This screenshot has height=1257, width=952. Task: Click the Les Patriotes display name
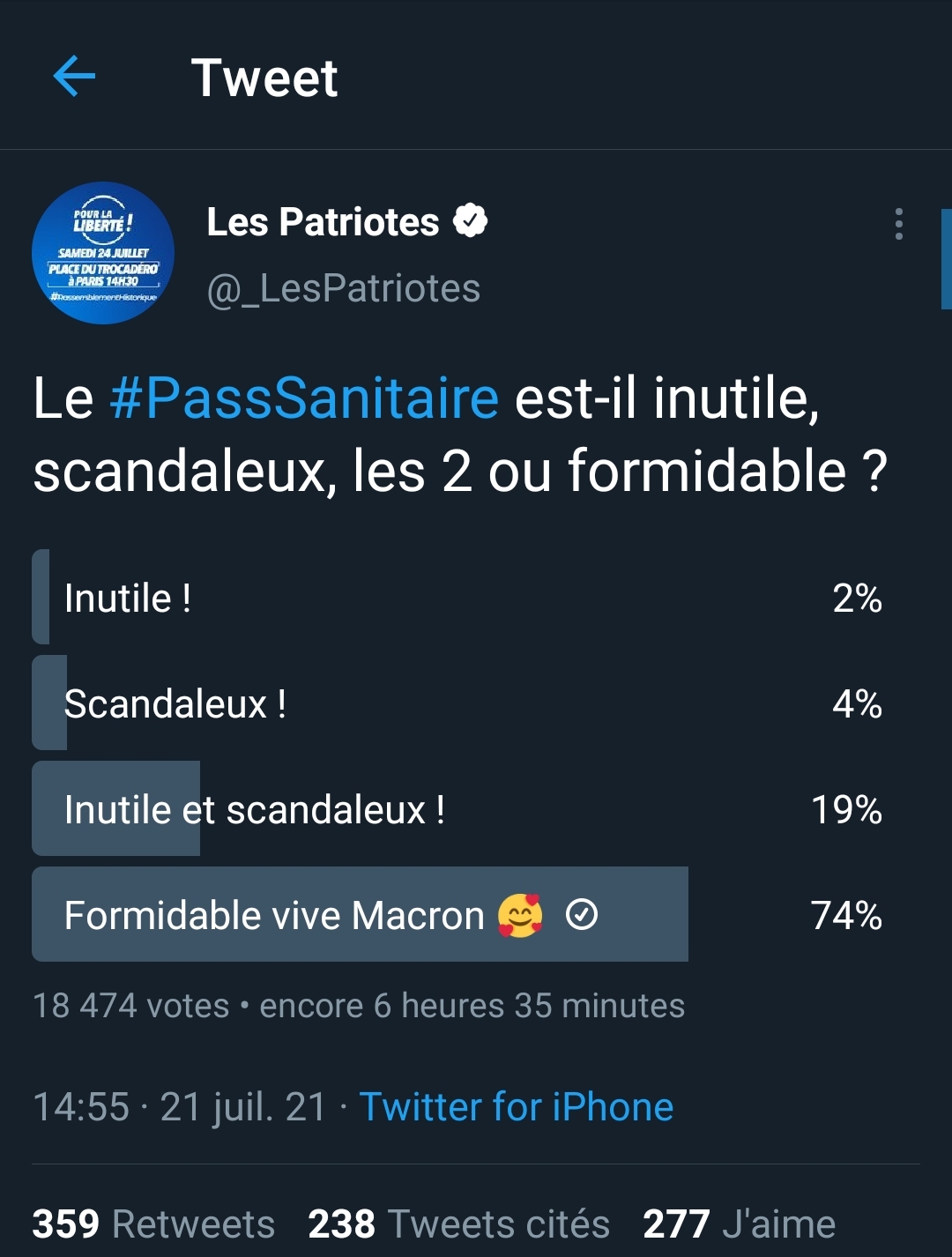[323, 222]
